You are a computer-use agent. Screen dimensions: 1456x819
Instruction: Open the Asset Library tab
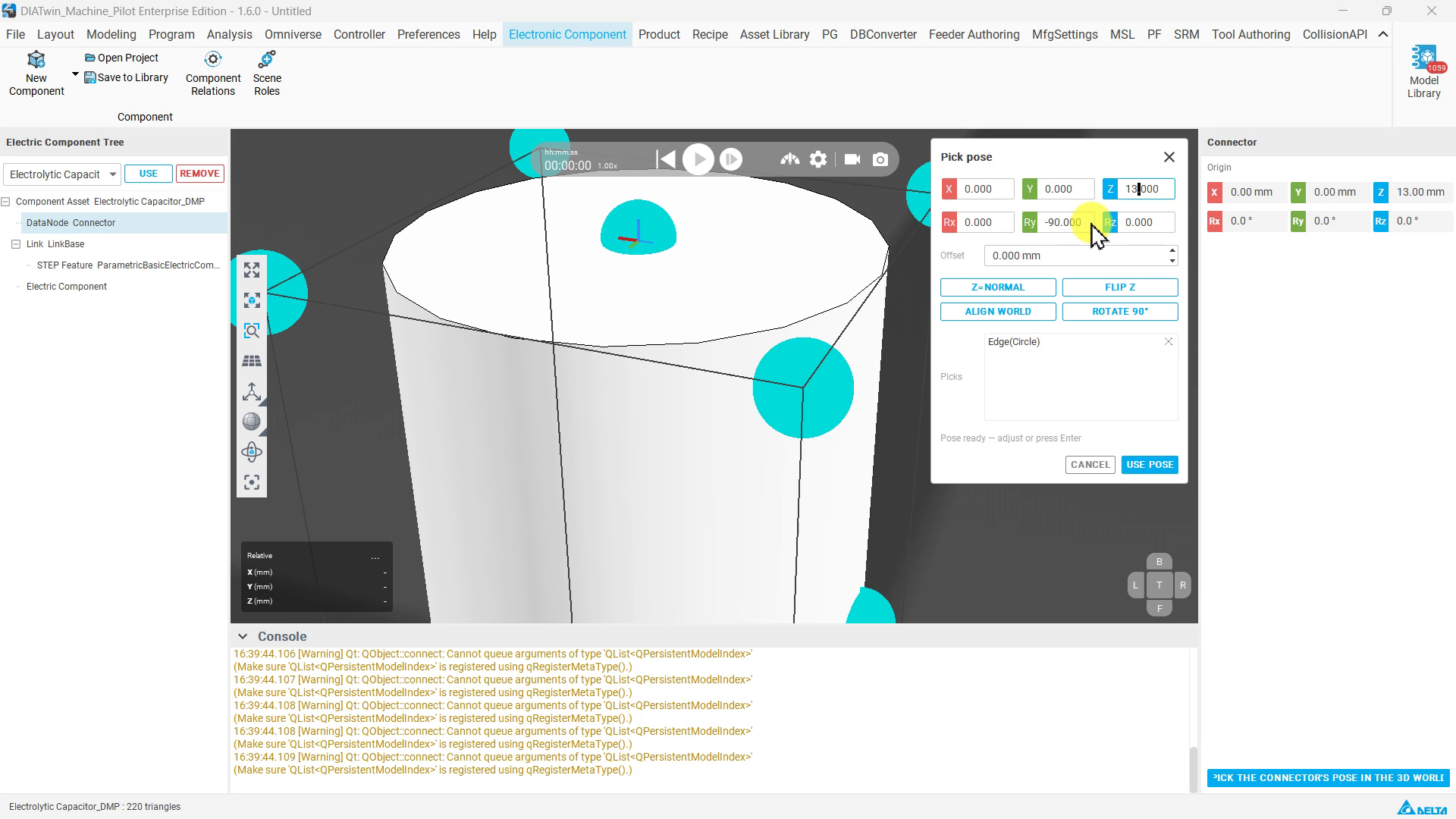click(x=774, y=34)
